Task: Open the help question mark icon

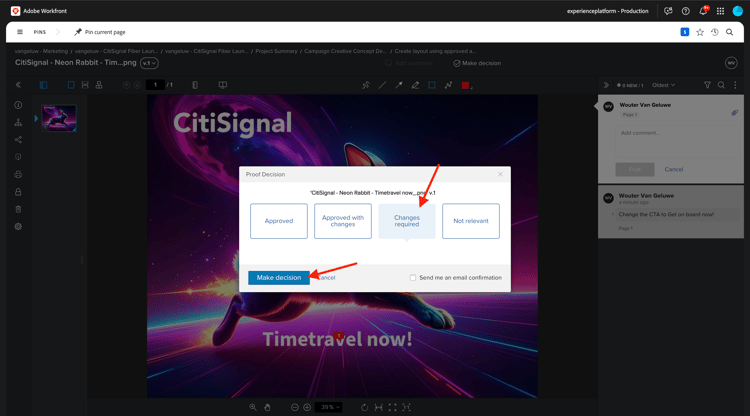Action: pyautogui.click(x=685, y=11)
